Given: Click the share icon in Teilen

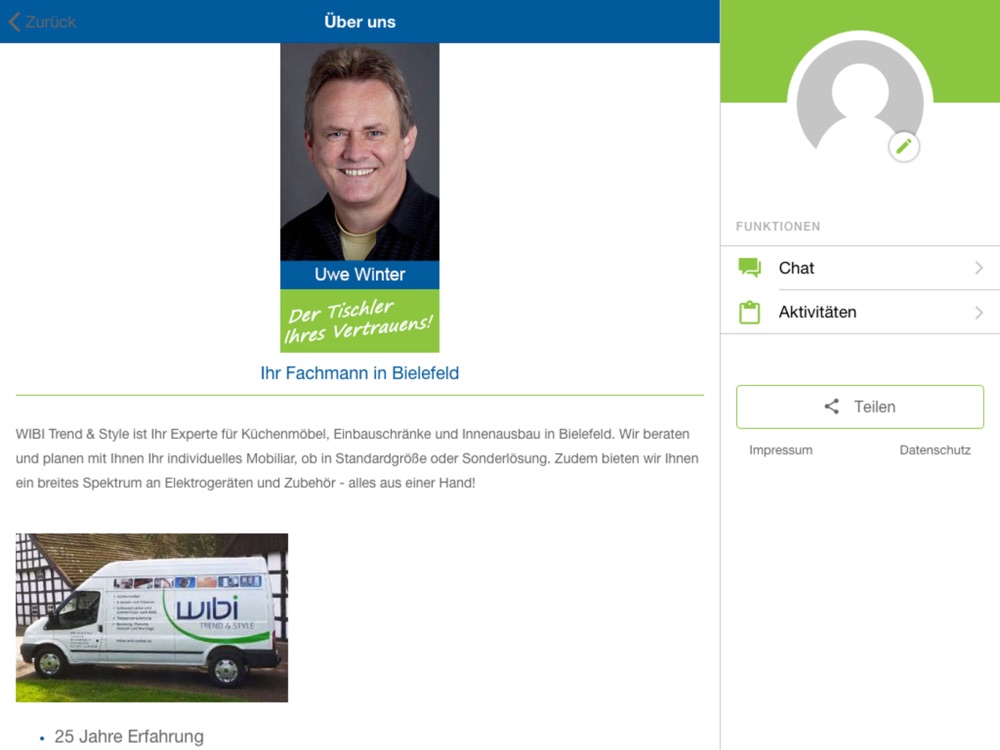Looking at the screenshot, I should click(x=832, y=406).
